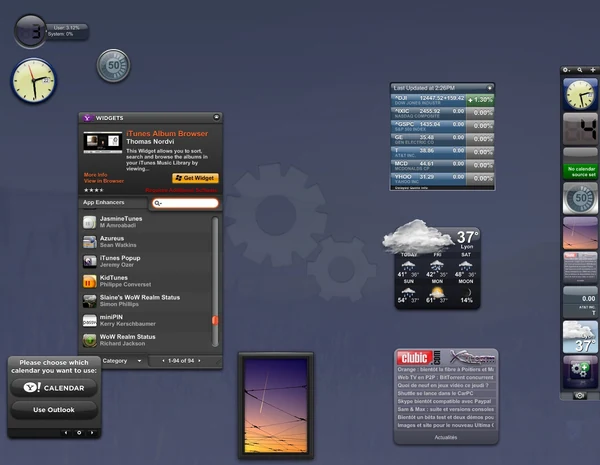Select miniPIN in the widget list
The image size is (600, 465).
click(x=145, y=320)
